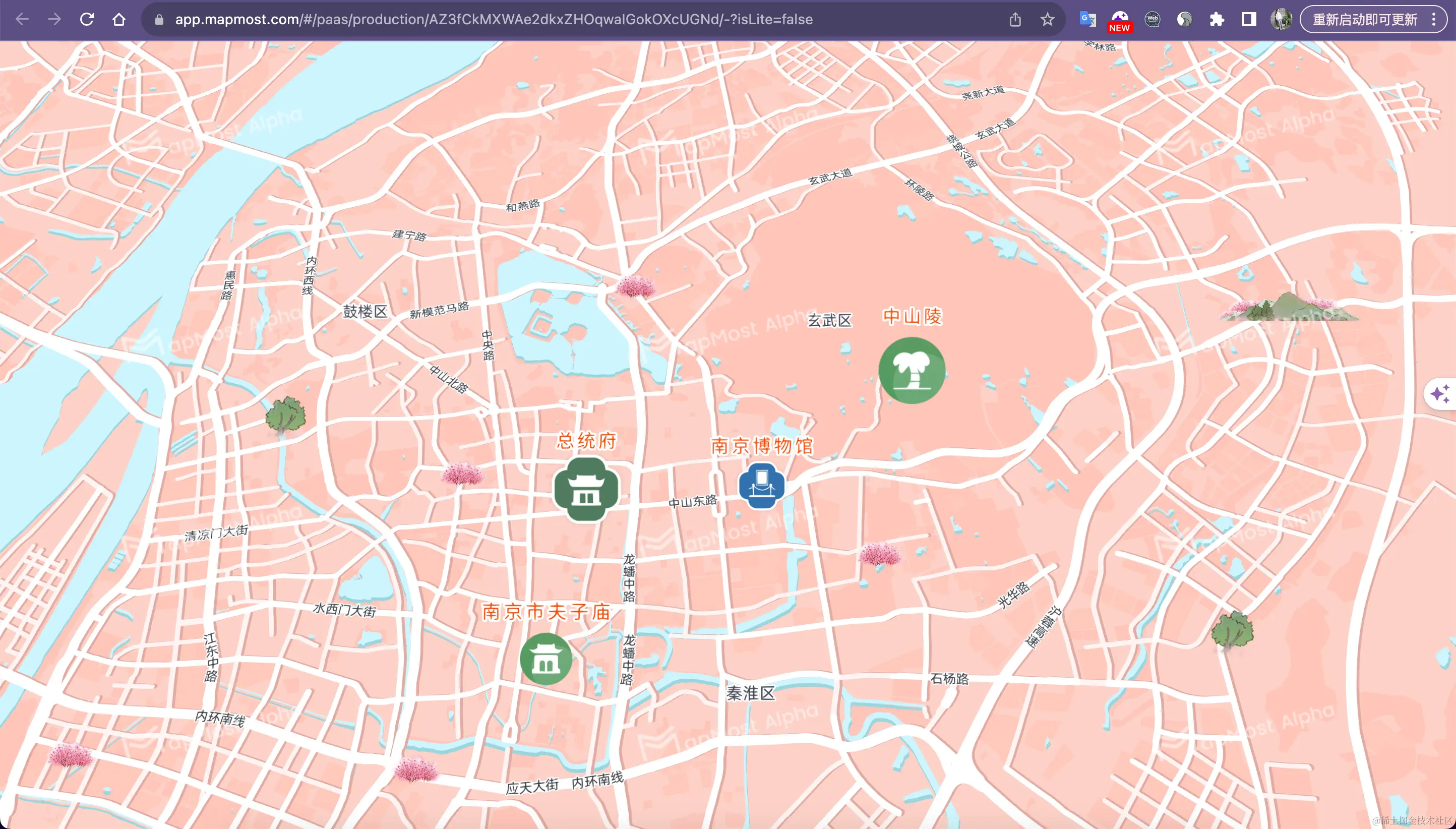
Task: Click cherry blossom icon near 应天大街
Action: click(x=415, y=769)
